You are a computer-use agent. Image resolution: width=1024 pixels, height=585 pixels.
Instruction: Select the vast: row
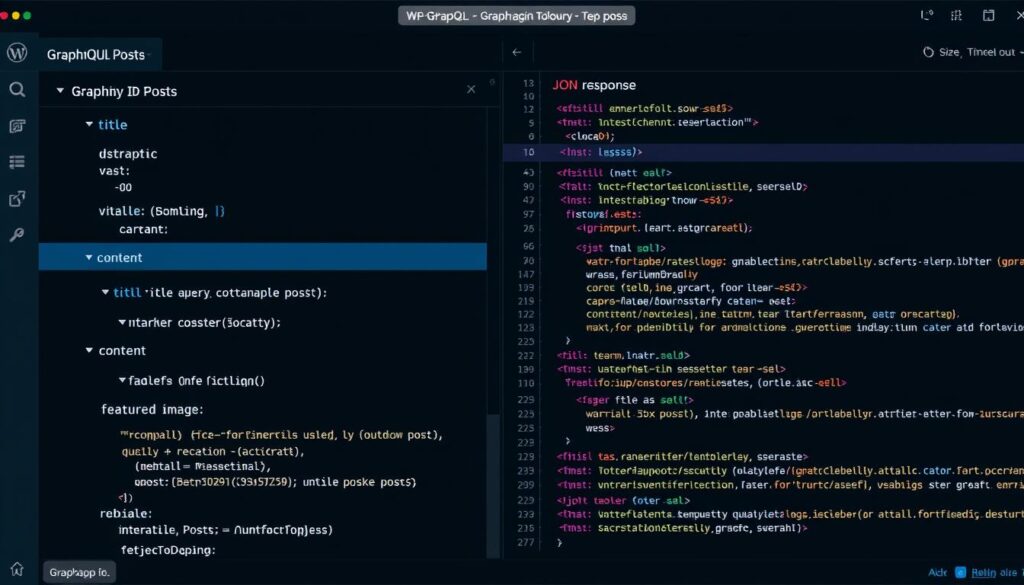[114, 171]
